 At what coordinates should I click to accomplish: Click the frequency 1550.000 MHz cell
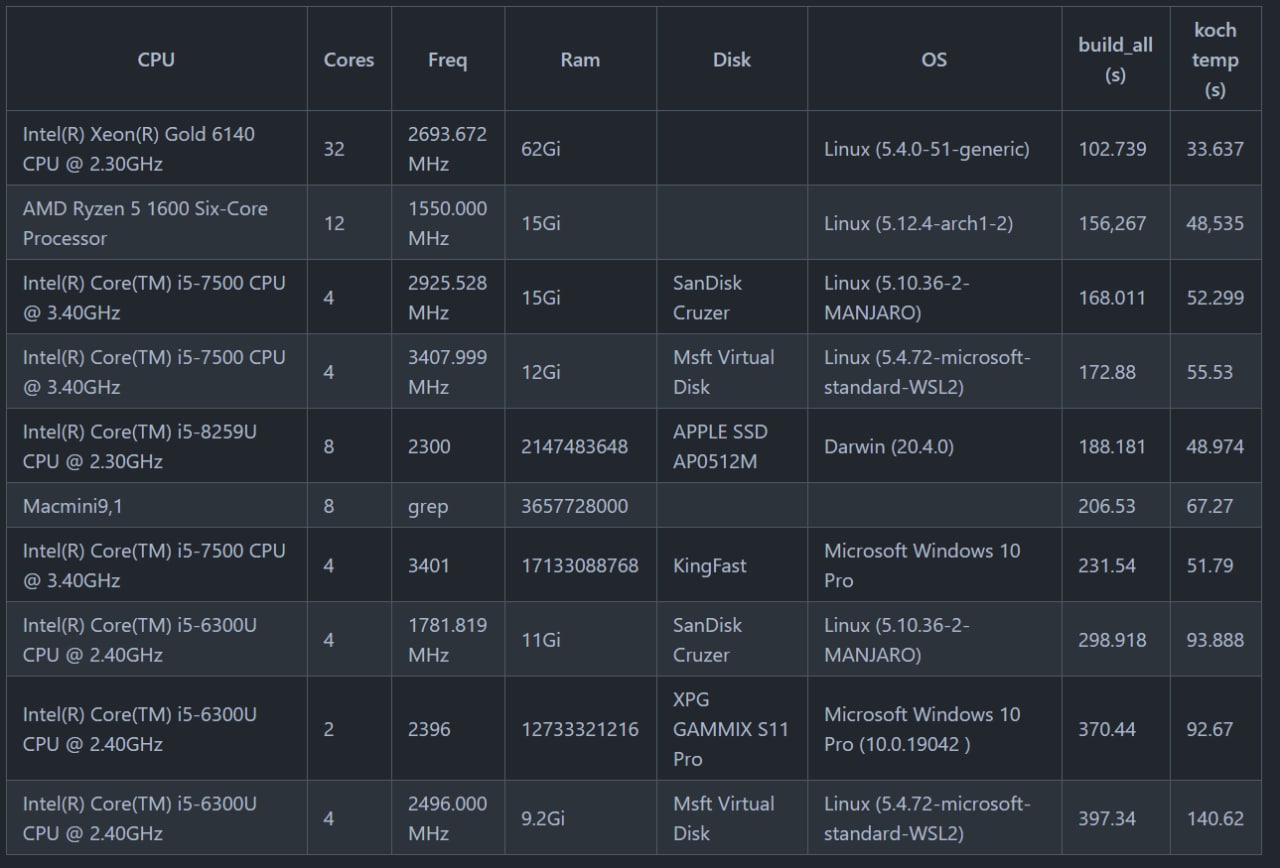click(447, 223)
